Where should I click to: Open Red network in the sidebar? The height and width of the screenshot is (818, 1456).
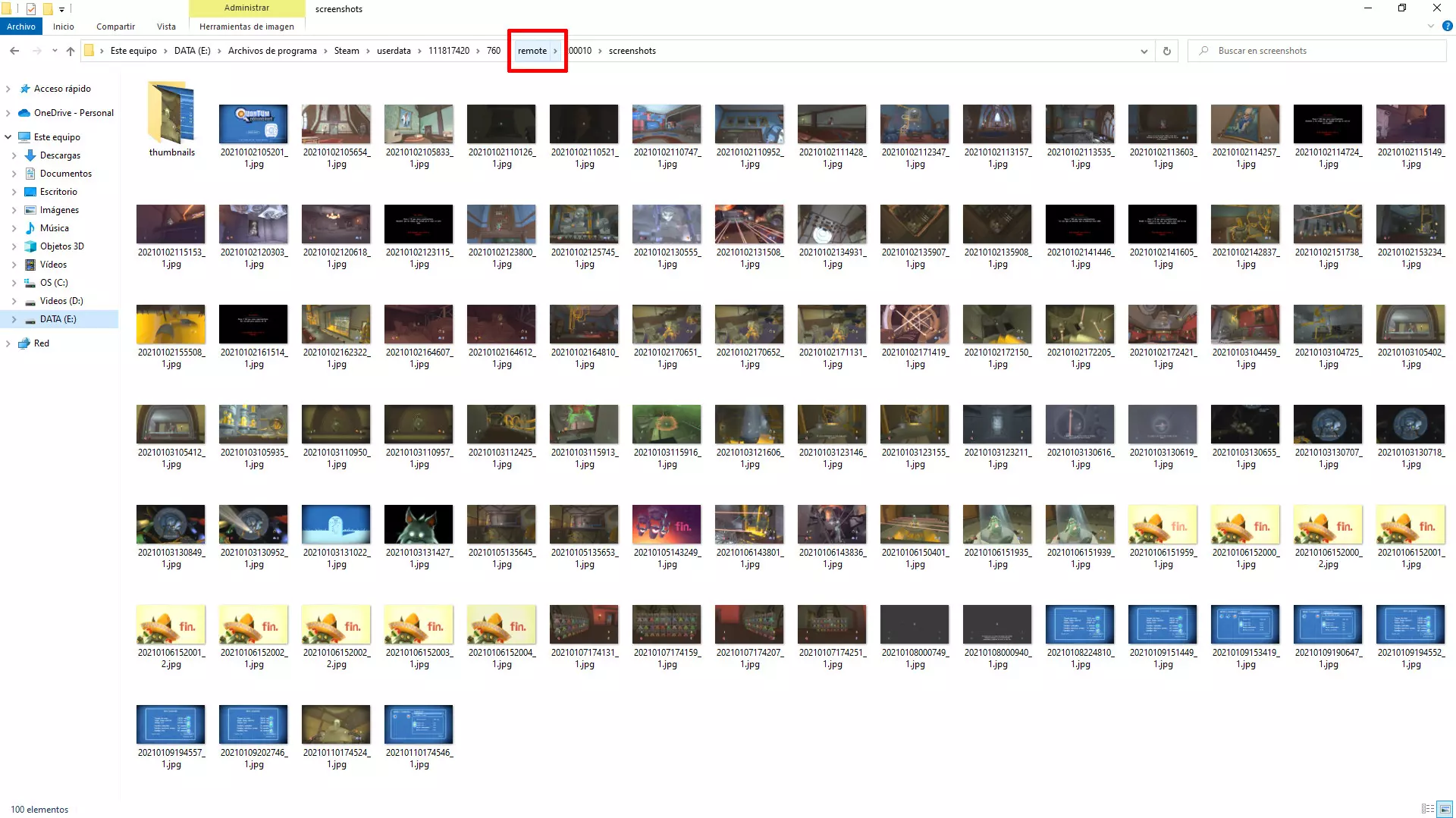[34, 343]
